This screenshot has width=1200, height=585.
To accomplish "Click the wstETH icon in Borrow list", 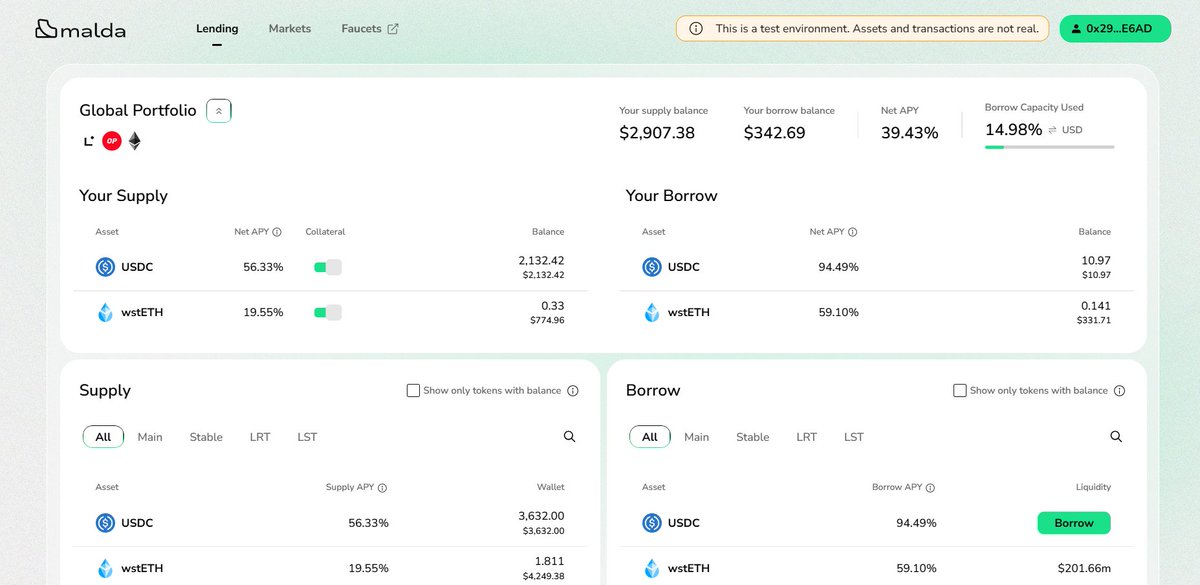I will (x=652, y=568).
